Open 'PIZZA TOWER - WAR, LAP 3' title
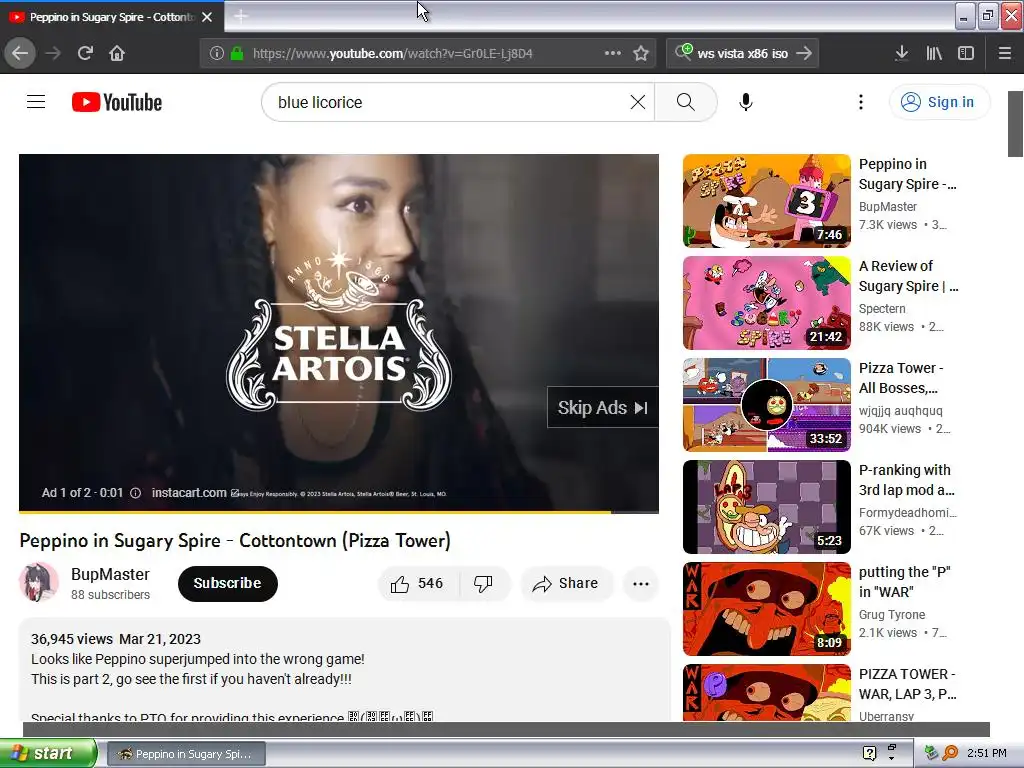This screenshot has width=1024, height=768. [x=908, y=684]
